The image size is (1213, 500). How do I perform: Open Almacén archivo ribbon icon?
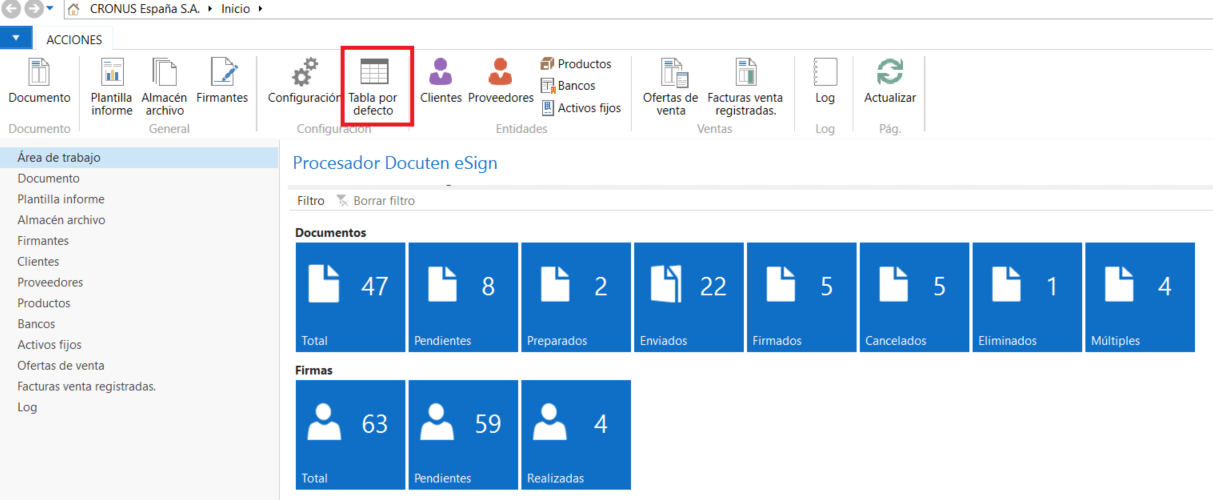164,86
